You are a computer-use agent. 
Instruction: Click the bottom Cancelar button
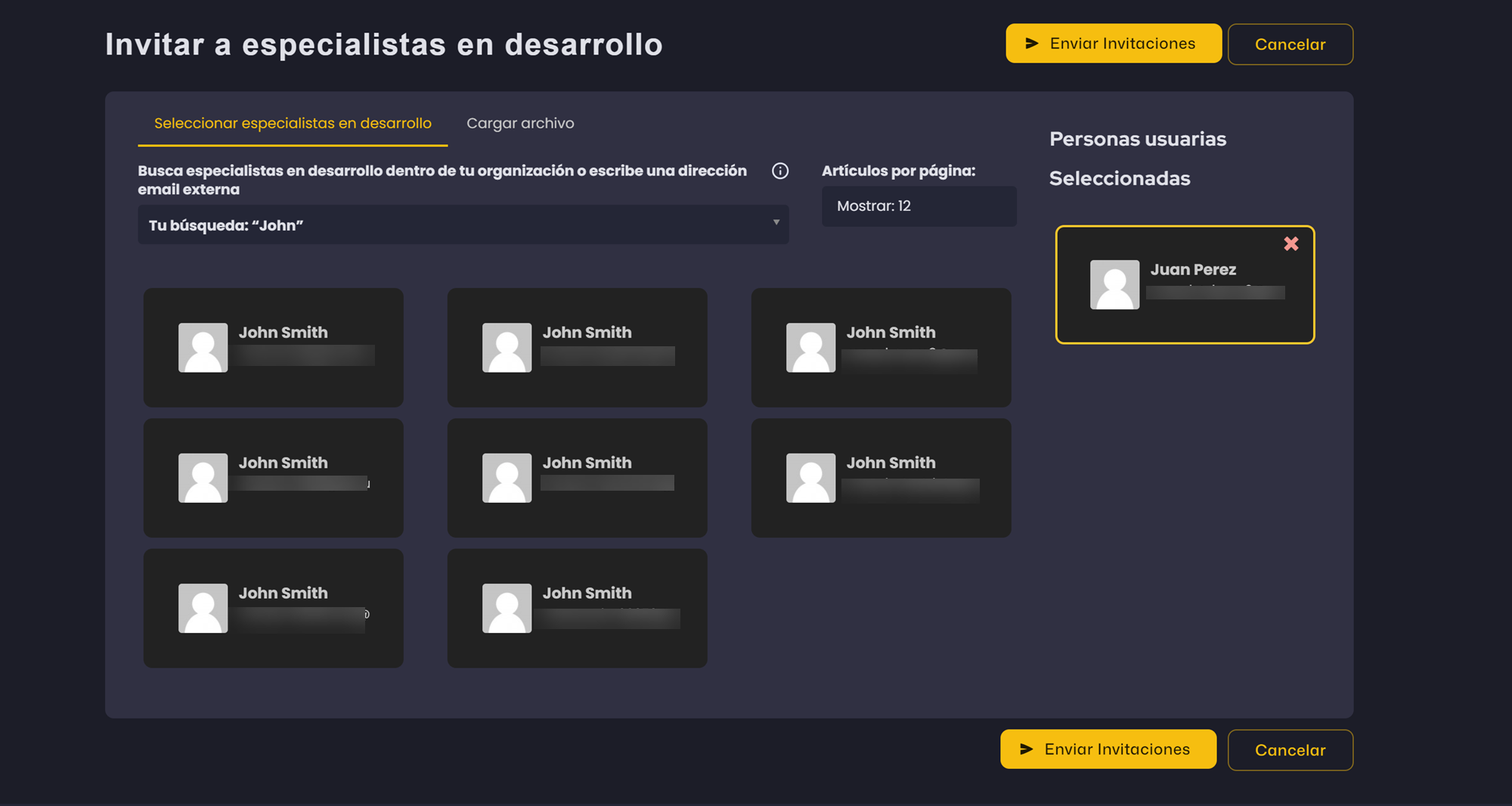(1290, 750)
